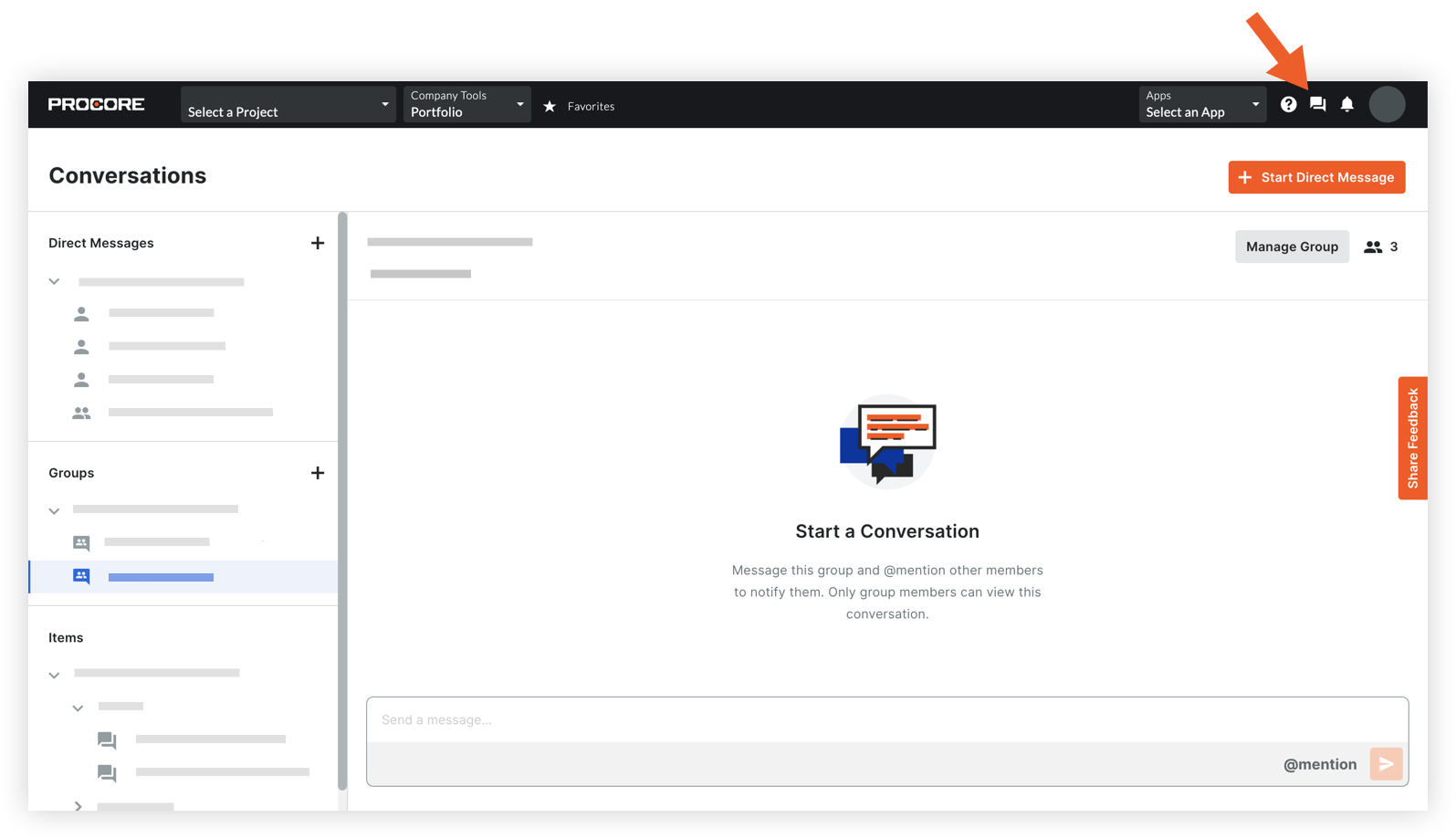Click the send message arrow icon

coord(1386,764)
